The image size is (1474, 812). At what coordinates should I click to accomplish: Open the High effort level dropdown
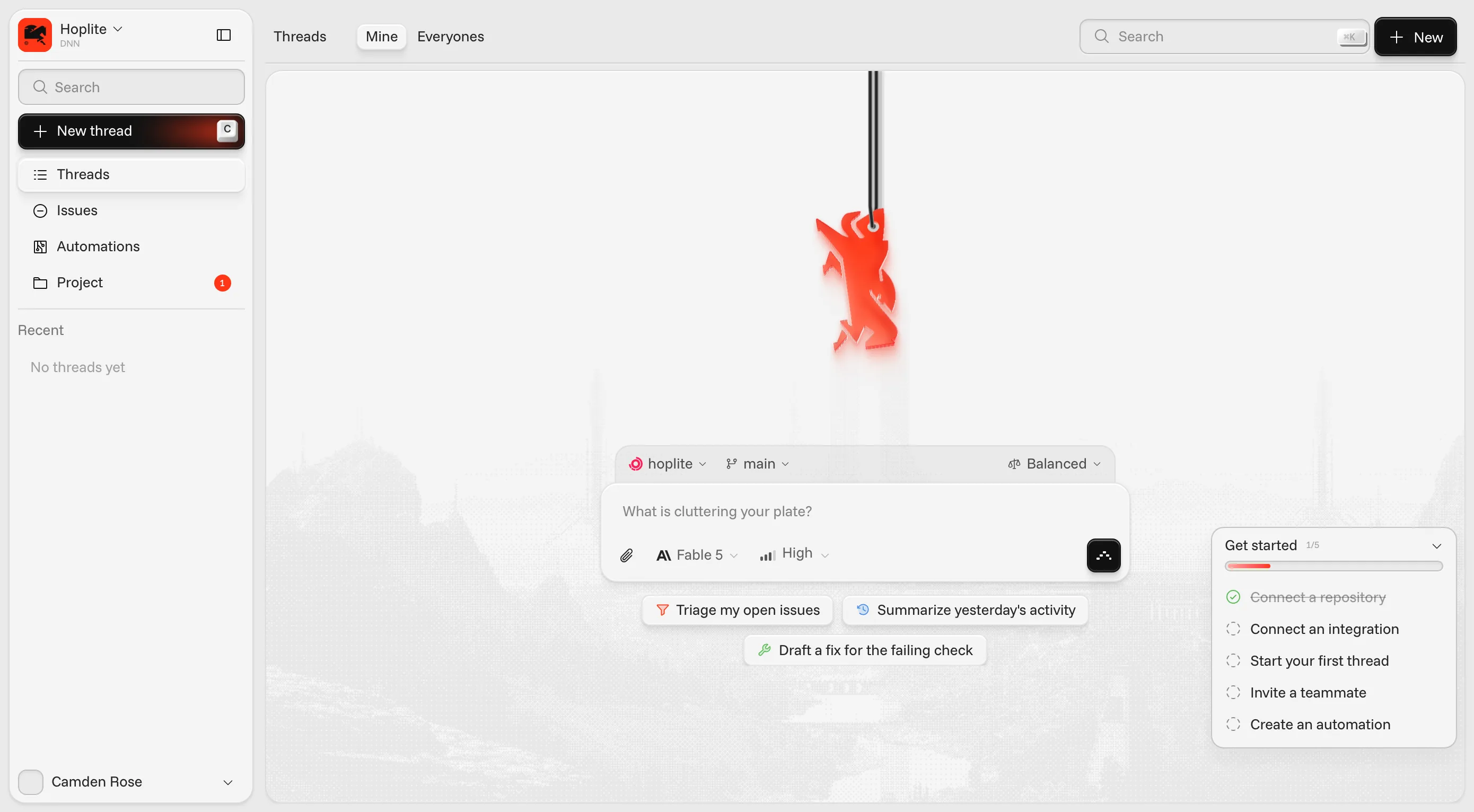(x=794, y=554)
